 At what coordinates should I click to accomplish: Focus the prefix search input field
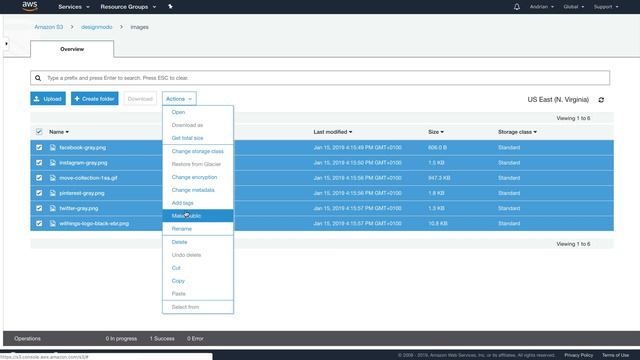coord(320,78)
